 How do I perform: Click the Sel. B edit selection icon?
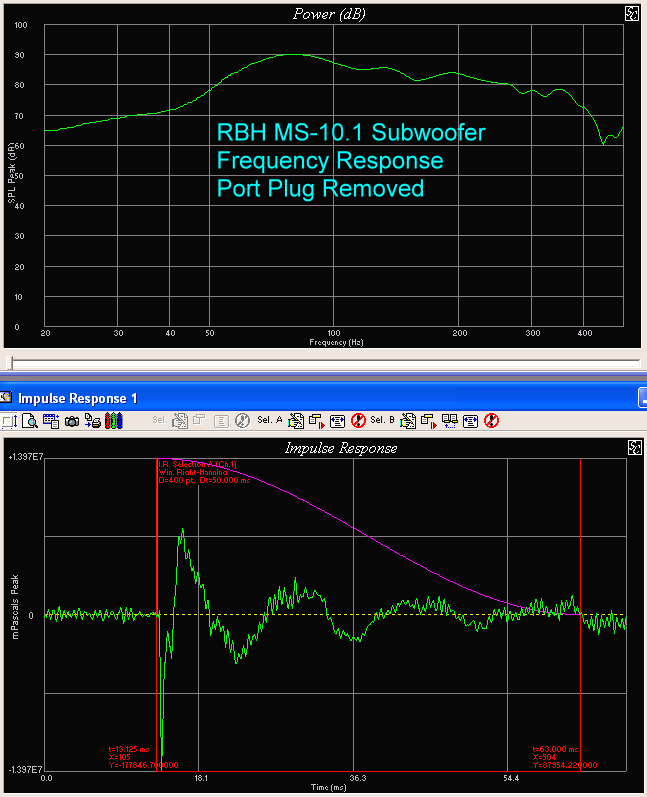click(408, 421)
